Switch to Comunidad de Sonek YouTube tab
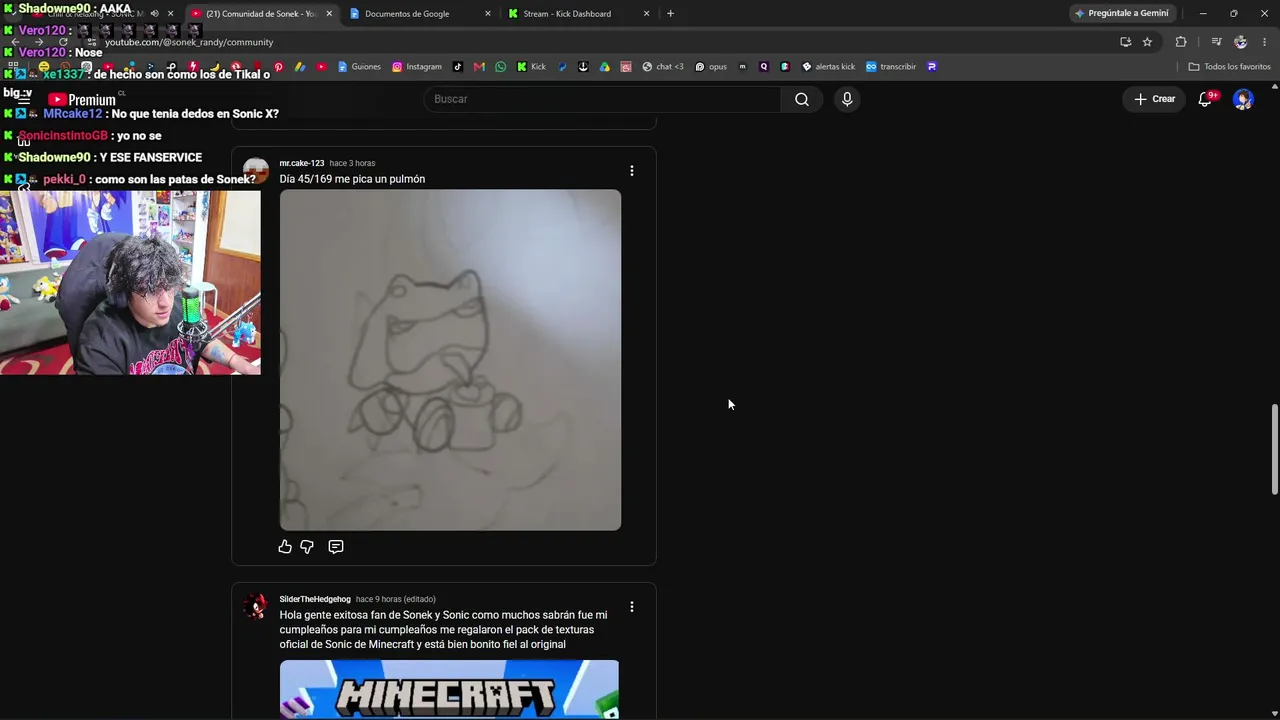The image size is (1280, 720). [x=260, y=14]
